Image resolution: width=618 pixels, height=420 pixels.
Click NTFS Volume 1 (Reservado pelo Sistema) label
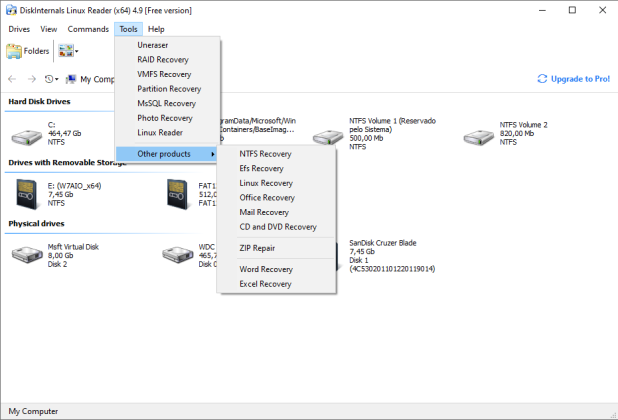click(x=392, y=134)
